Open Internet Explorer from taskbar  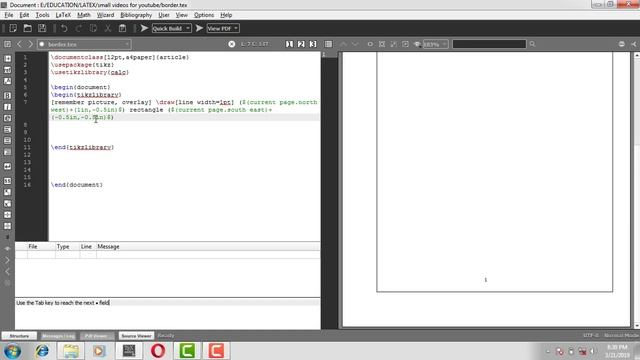pyautogui.click(x=42, y=351)
